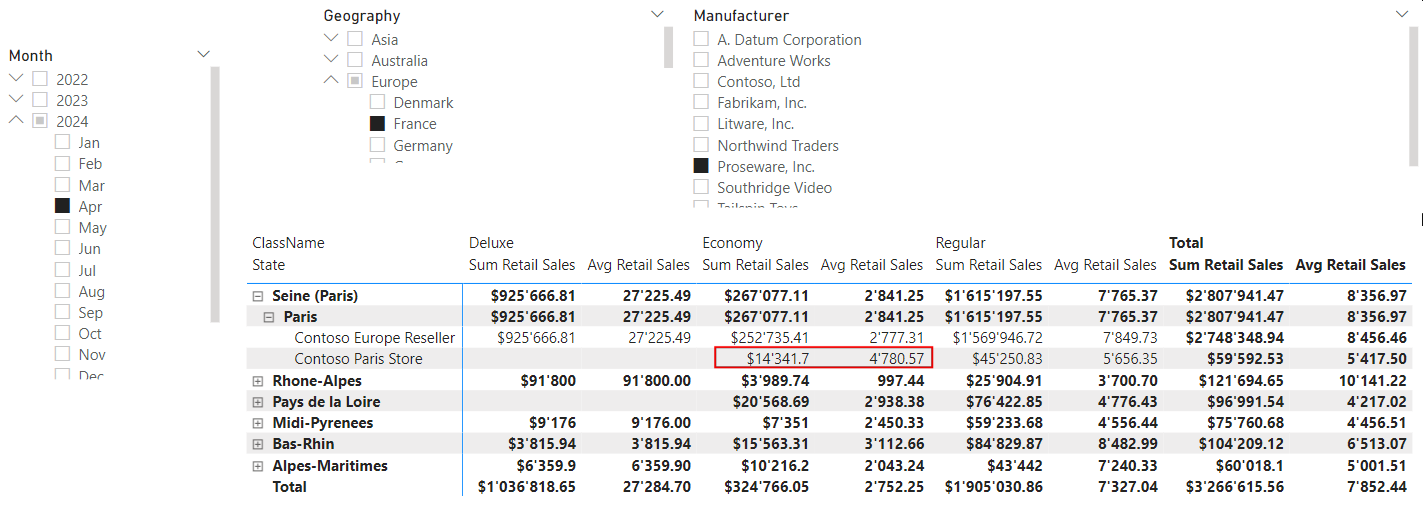
Task: Tick the Contoso, Ltd checkbox
Action: 701,82
